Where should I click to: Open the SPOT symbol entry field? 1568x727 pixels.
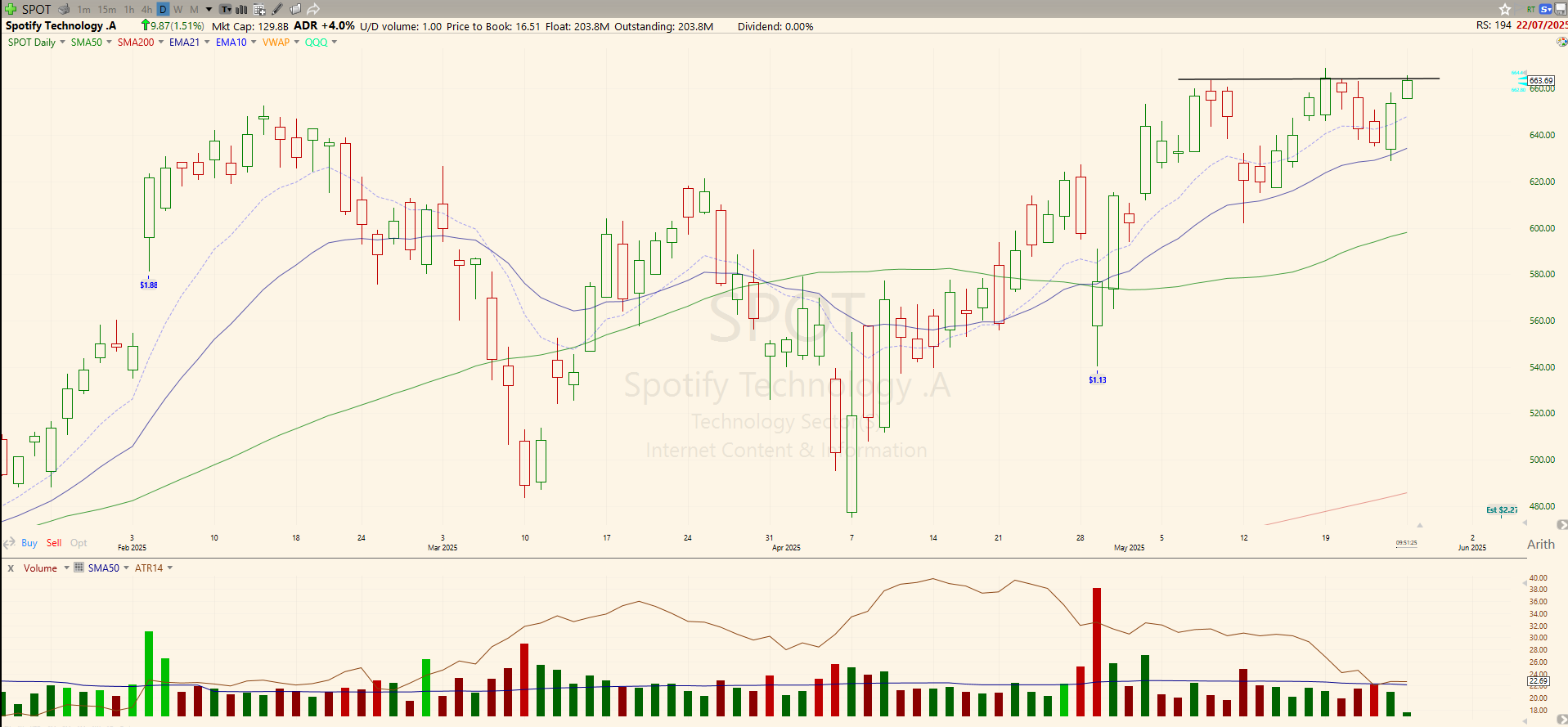pyautogui.click(x=37, y=9)
